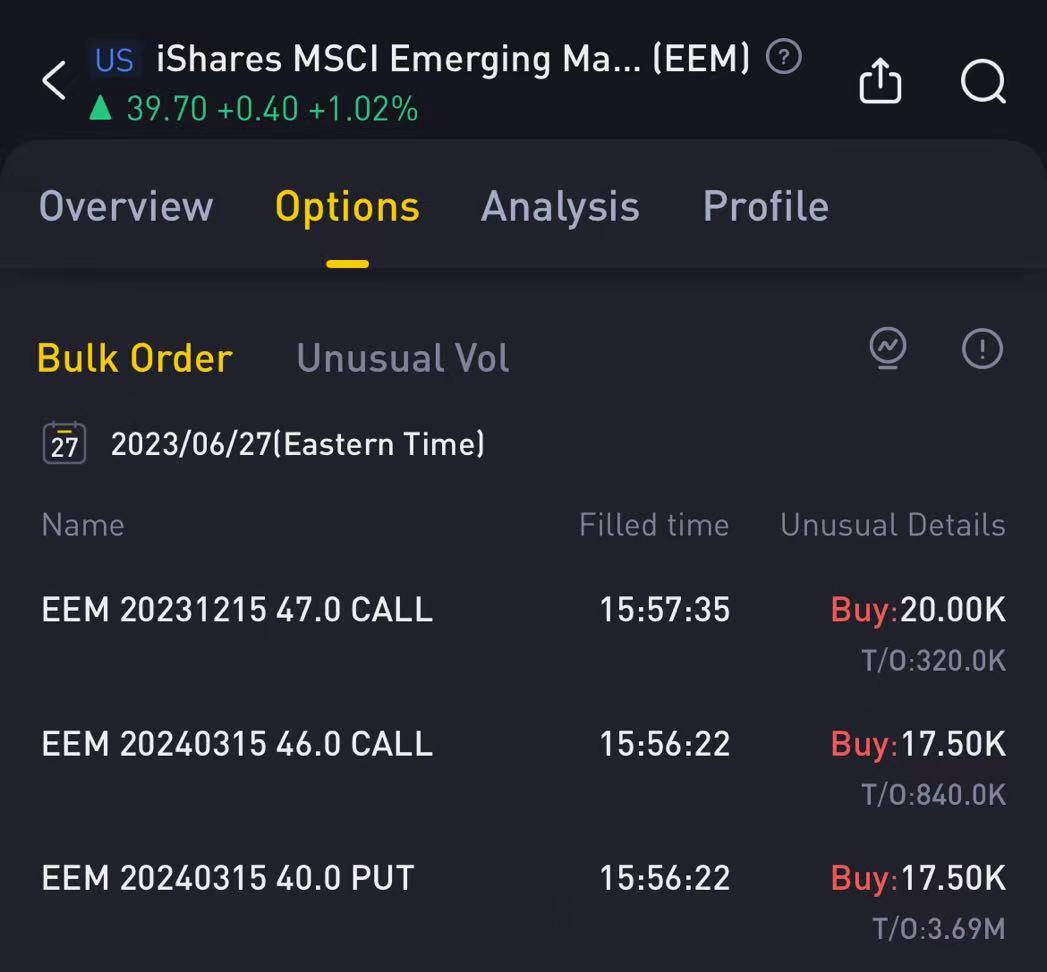Tap the back arrow icon
Screen dimensions: 1047x972
pyautogui.click(x=54, y=80)
